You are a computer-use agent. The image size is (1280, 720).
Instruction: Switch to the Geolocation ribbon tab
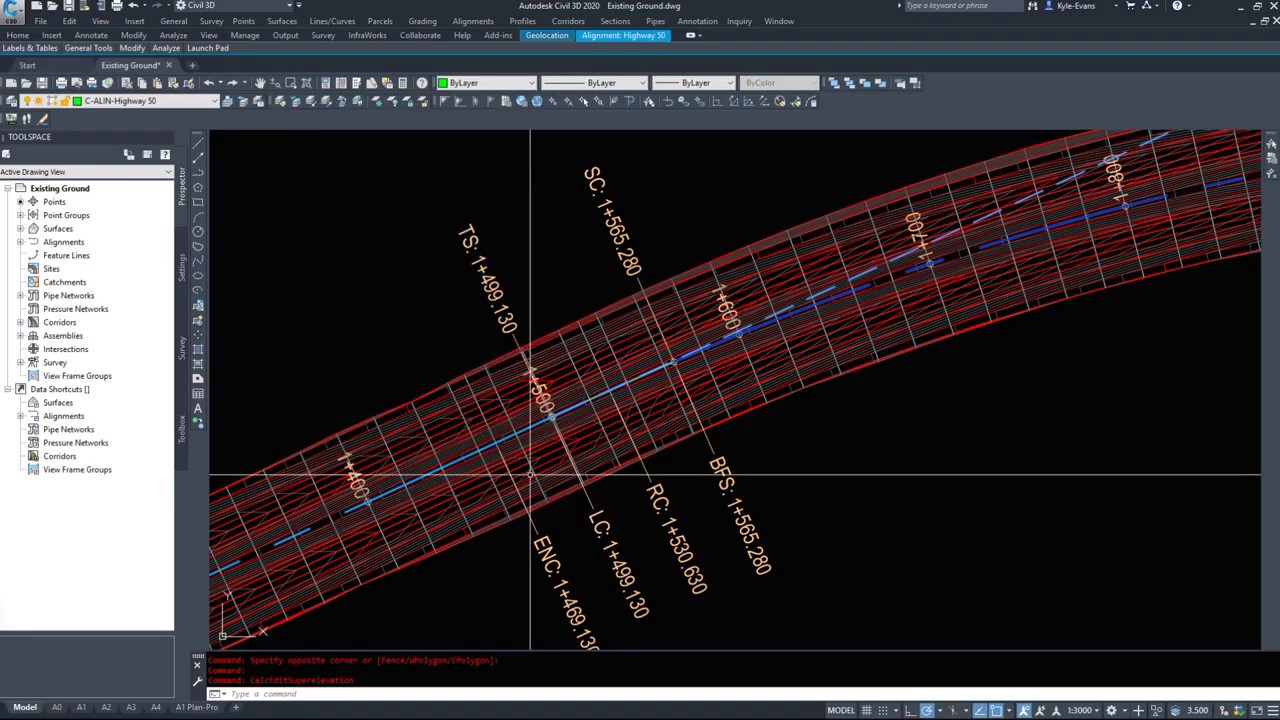(547, 35)
